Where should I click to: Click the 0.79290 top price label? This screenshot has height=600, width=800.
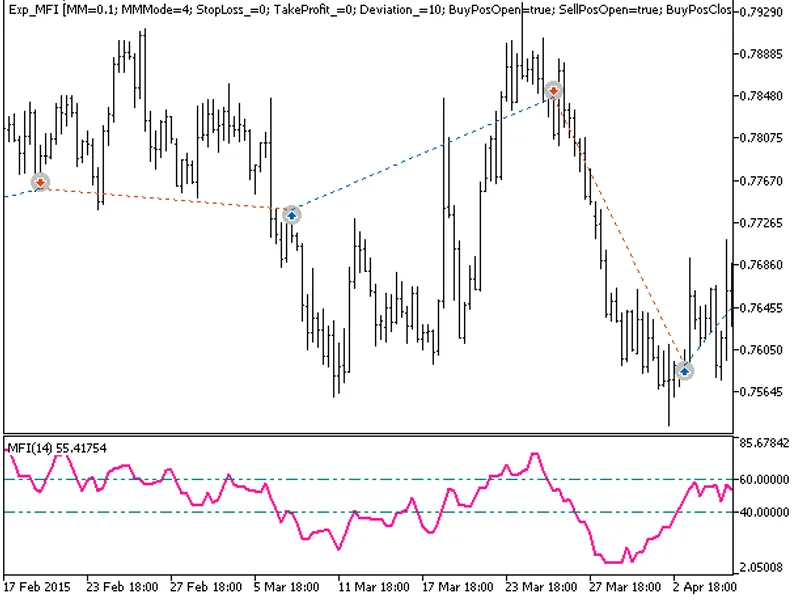click(761, 11)
